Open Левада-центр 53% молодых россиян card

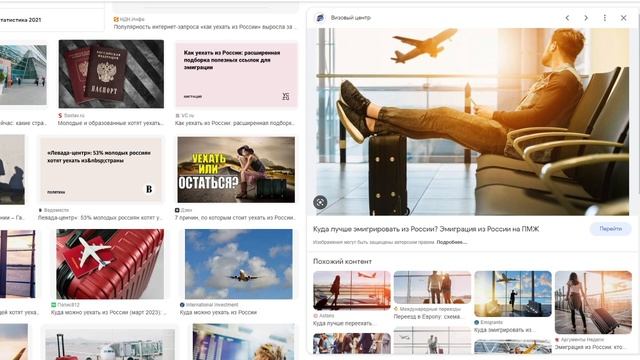coord(100,169)
